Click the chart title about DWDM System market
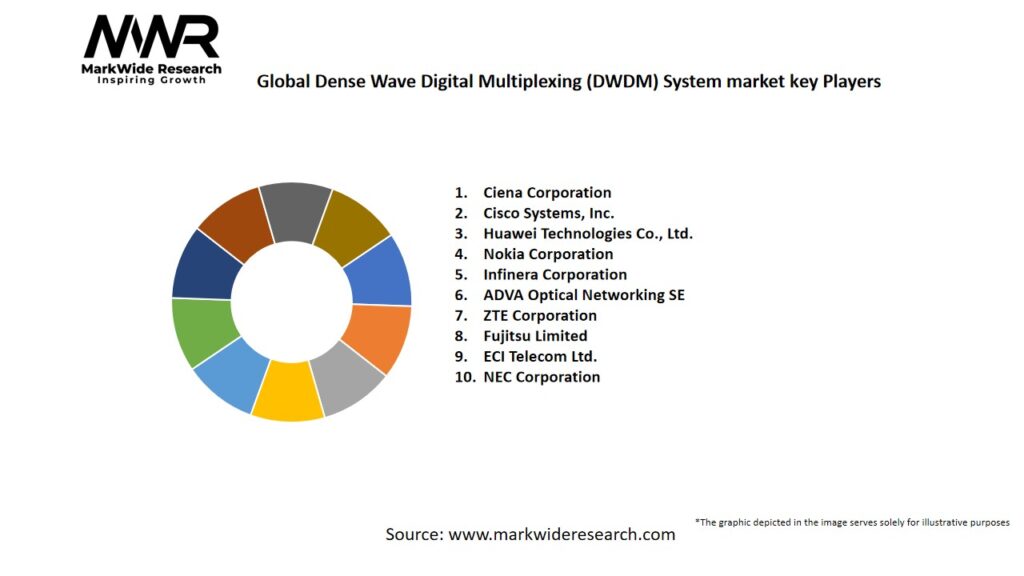This screenshot has height=576, width=1024. pyautogui.click(x=568, y=82)
